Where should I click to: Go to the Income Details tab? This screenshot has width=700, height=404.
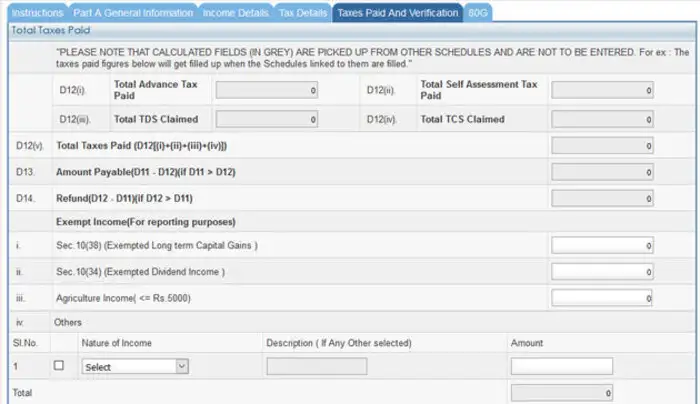(235, 13)
